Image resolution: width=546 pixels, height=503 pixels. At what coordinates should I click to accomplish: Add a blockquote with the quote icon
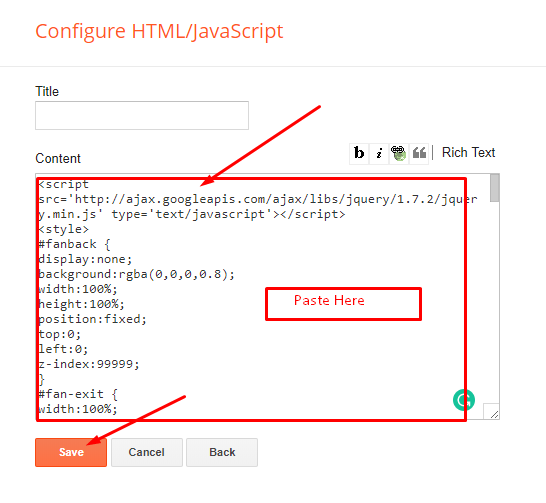(x=419, y=153)
